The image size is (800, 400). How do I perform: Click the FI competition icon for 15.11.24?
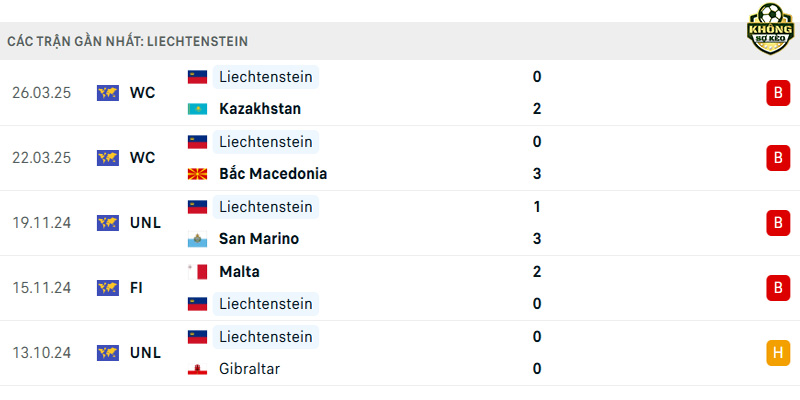click(x=108, y=288)
